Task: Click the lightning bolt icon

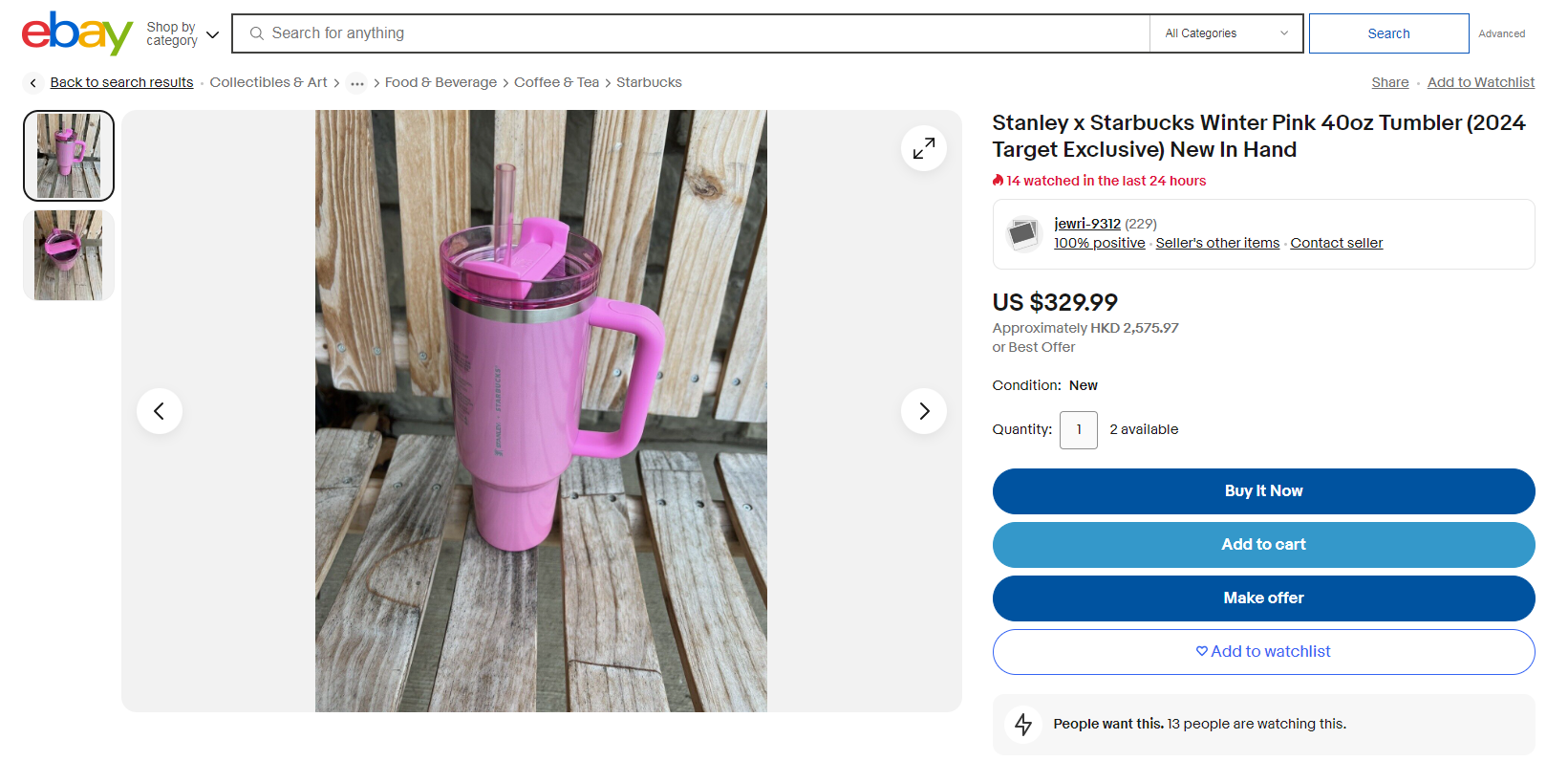Action: 1023,725
